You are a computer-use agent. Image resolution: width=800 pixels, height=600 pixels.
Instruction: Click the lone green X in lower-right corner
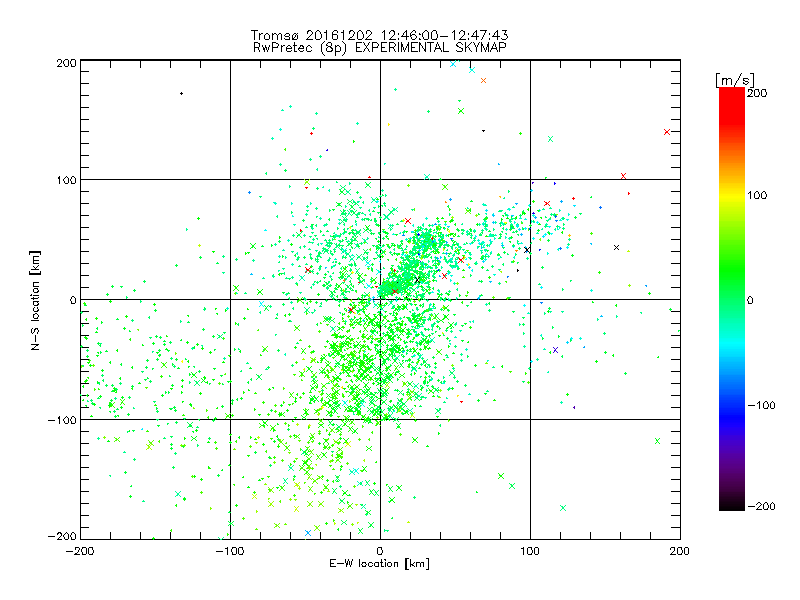(657, 441)
